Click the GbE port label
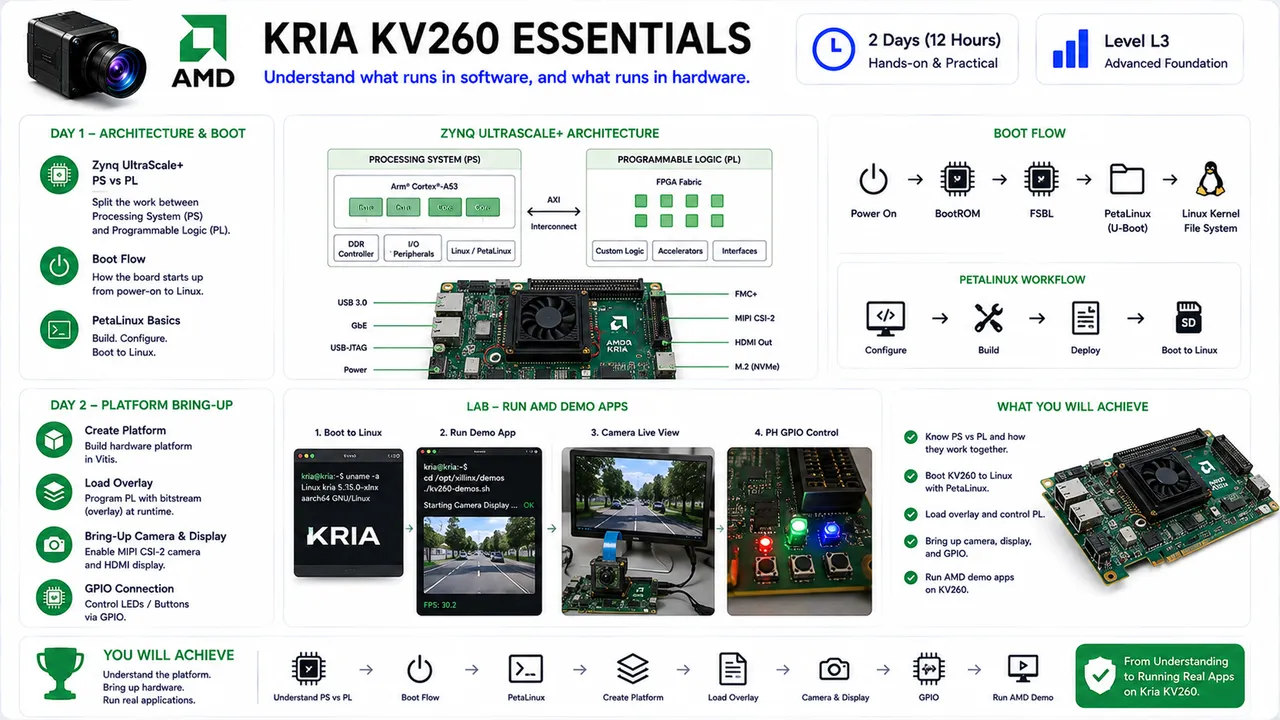 pyautogui.click(x=359, y=325)
